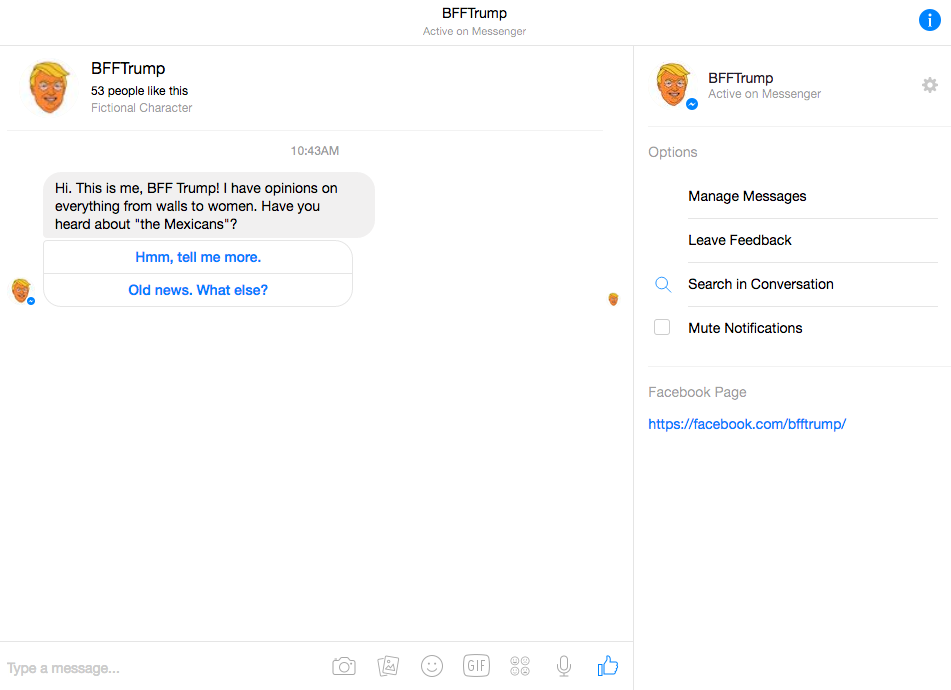The height and width of the screenshot is (690, 951).
Task: Send a thumbs-up like
Action: 608,666
